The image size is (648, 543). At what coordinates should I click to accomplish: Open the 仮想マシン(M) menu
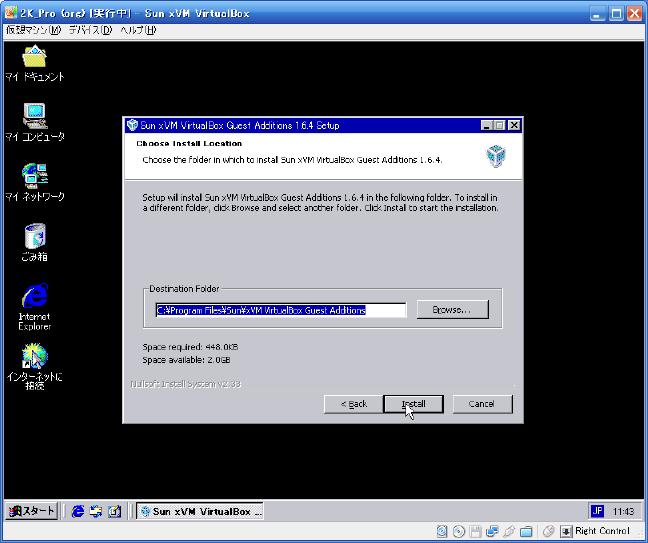pos(33,30)
